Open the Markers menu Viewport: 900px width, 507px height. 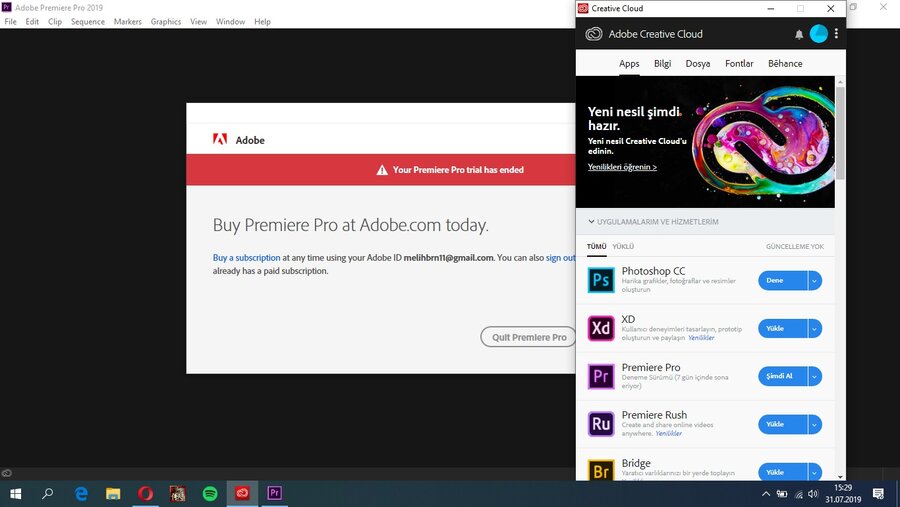(127, 22)
